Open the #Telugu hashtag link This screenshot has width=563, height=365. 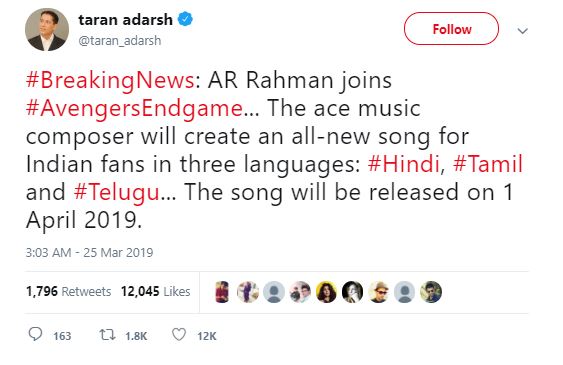117,192
